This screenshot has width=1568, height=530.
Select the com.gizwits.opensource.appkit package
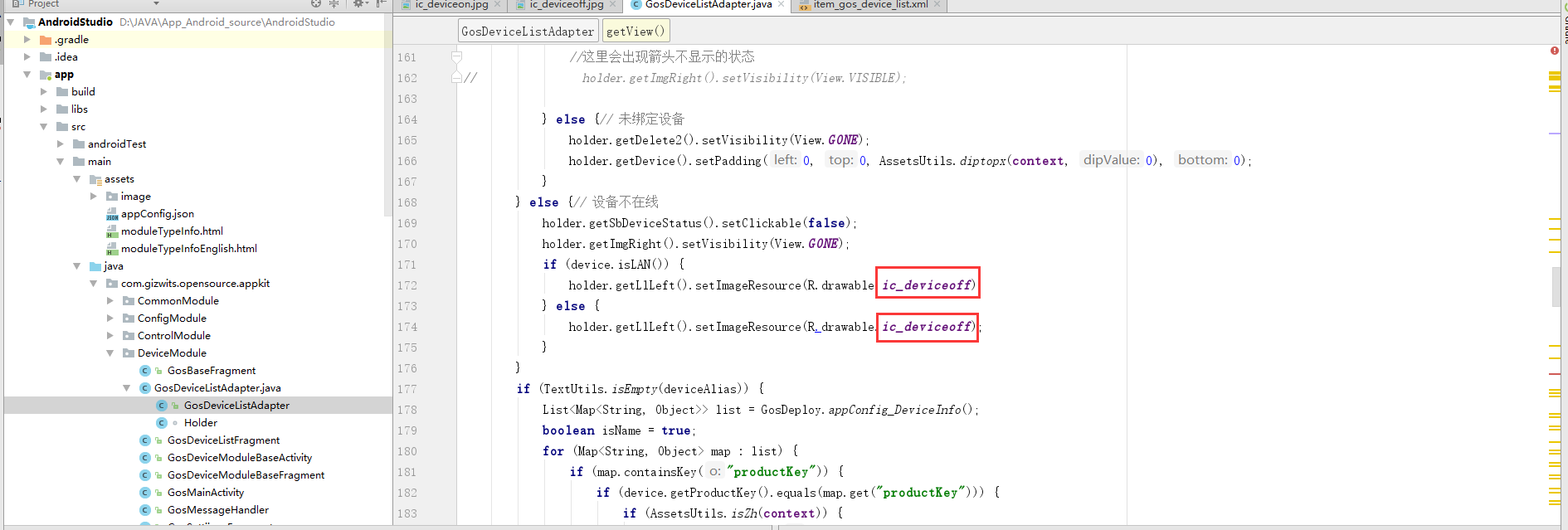(x=195, y=284)
